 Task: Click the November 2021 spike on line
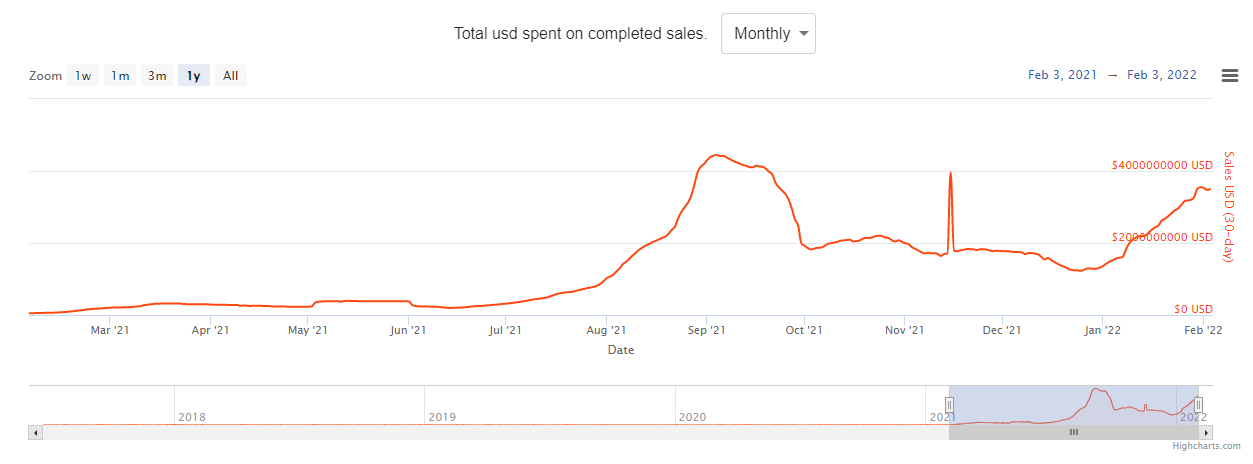coord(950,175)
